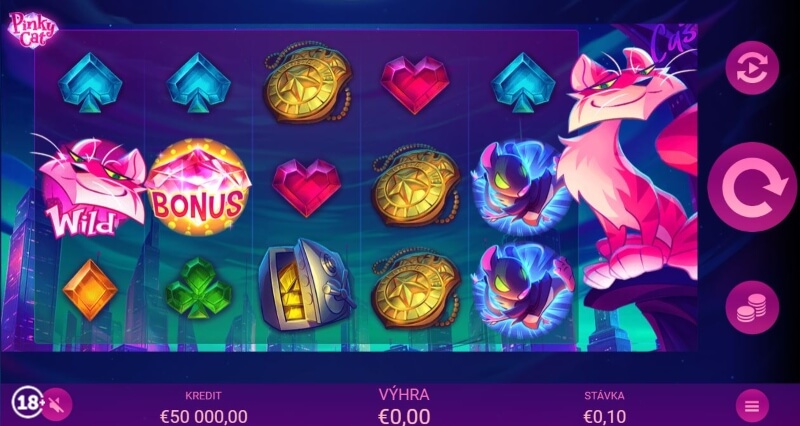The height and width of the screenshot is (426, 800).
Task: Click the Stávka bet amount €0,10
Action: [x=604, y=417]
